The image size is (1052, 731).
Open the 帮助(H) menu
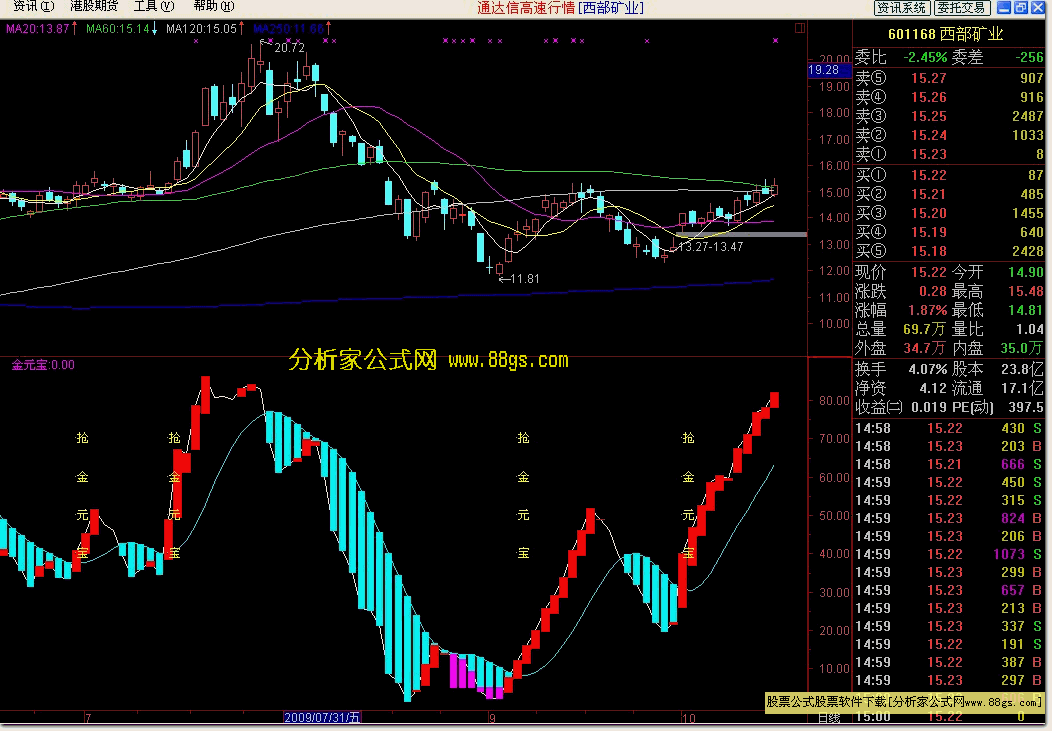click(213, 6)
